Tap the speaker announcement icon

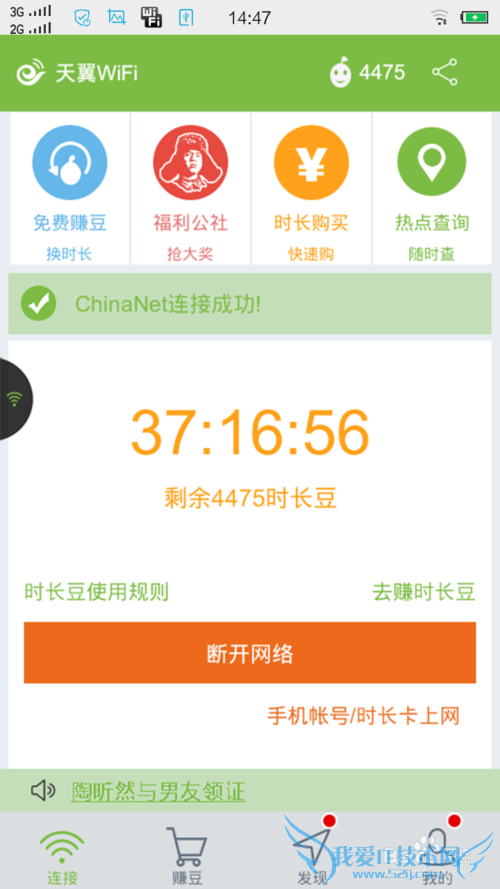[x=43, y=790]
